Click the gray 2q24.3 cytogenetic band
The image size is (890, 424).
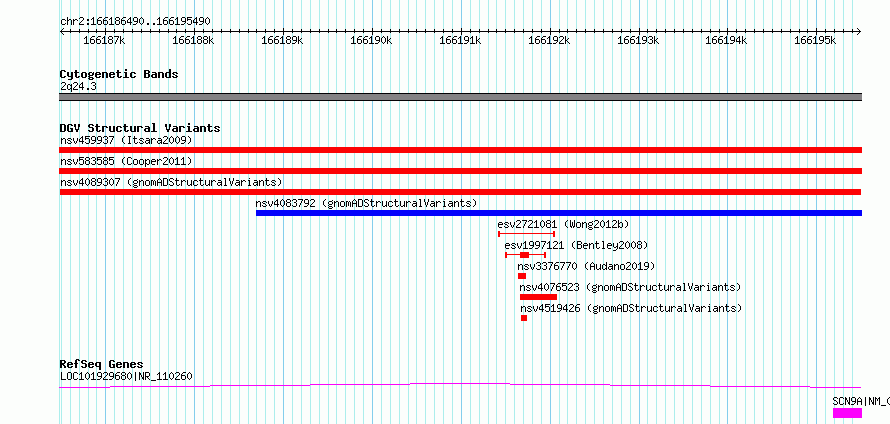pos(460,97)
